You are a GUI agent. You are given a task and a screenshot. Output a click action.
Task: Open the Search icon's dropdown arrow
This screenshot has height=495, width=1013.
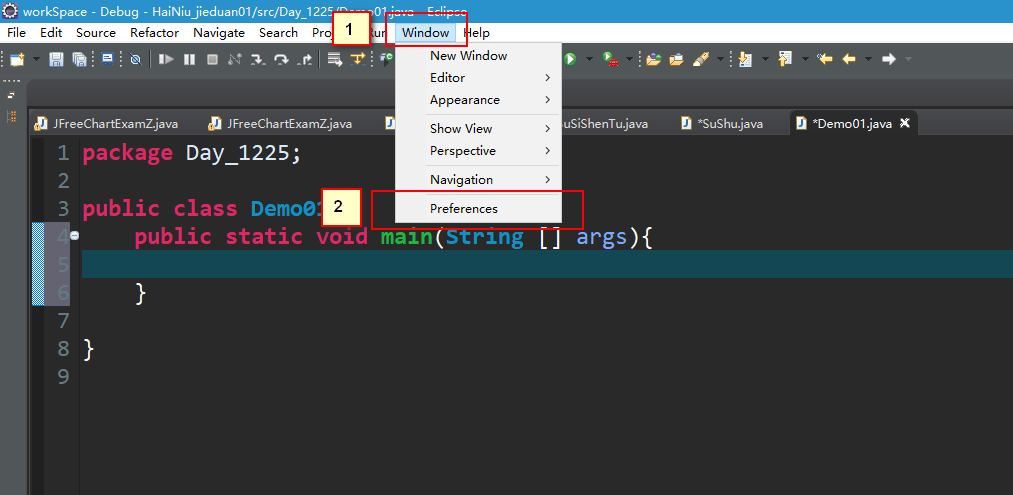point(720,59)
